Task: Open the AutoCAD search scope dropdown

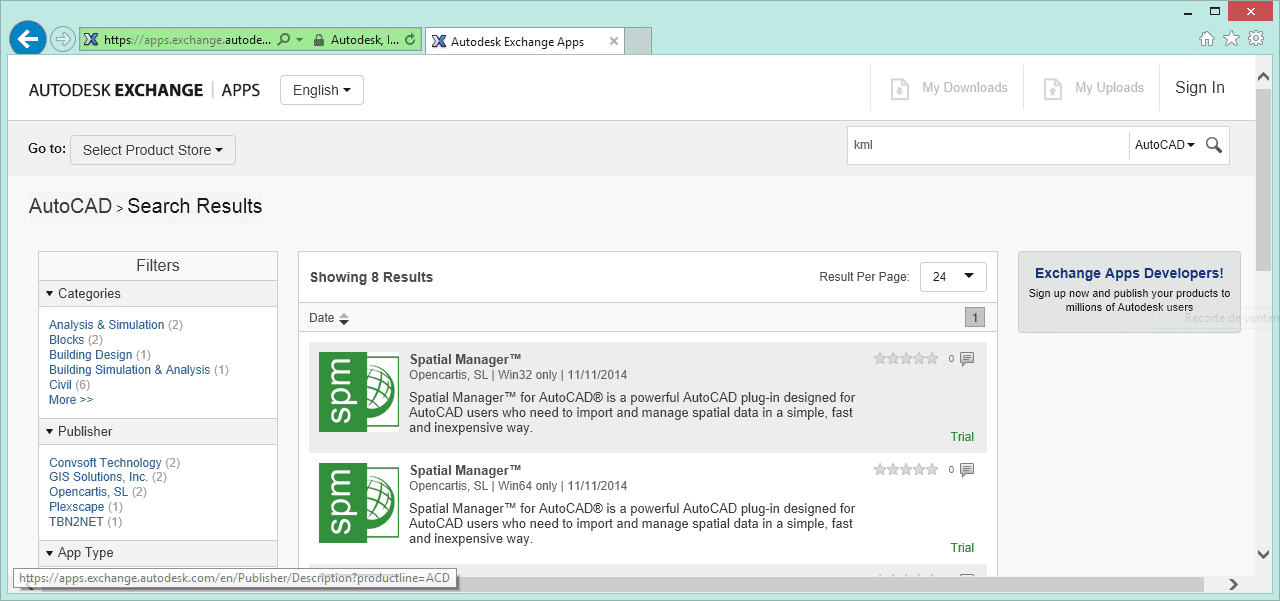Action: click(x=1164, y=145)
